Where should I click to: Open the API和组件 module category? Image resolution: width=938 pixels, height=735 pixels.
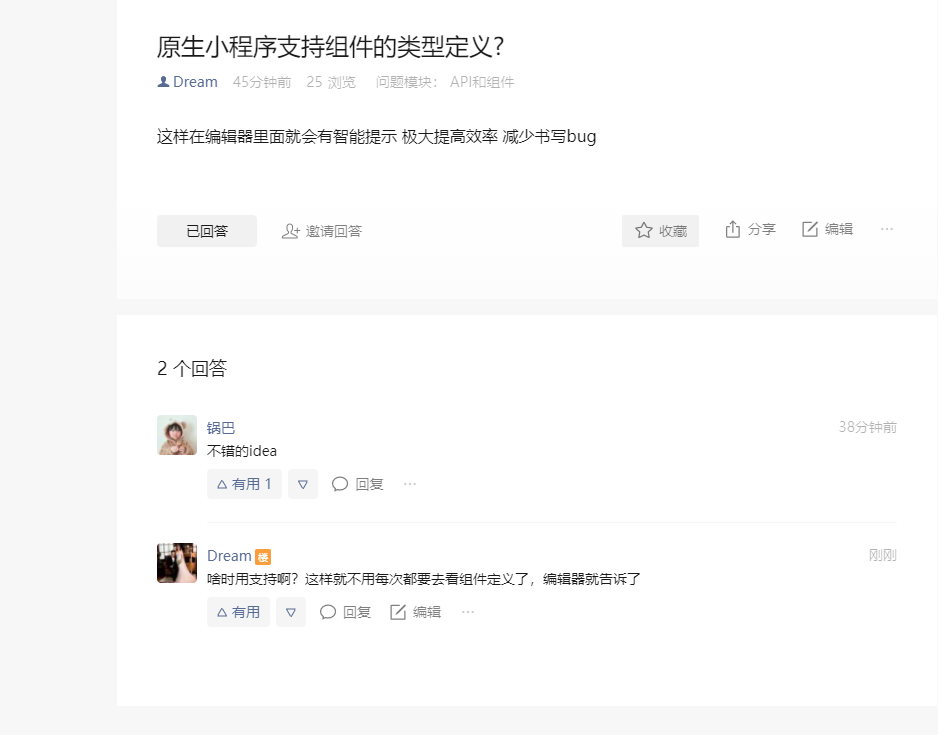point(482,82)
